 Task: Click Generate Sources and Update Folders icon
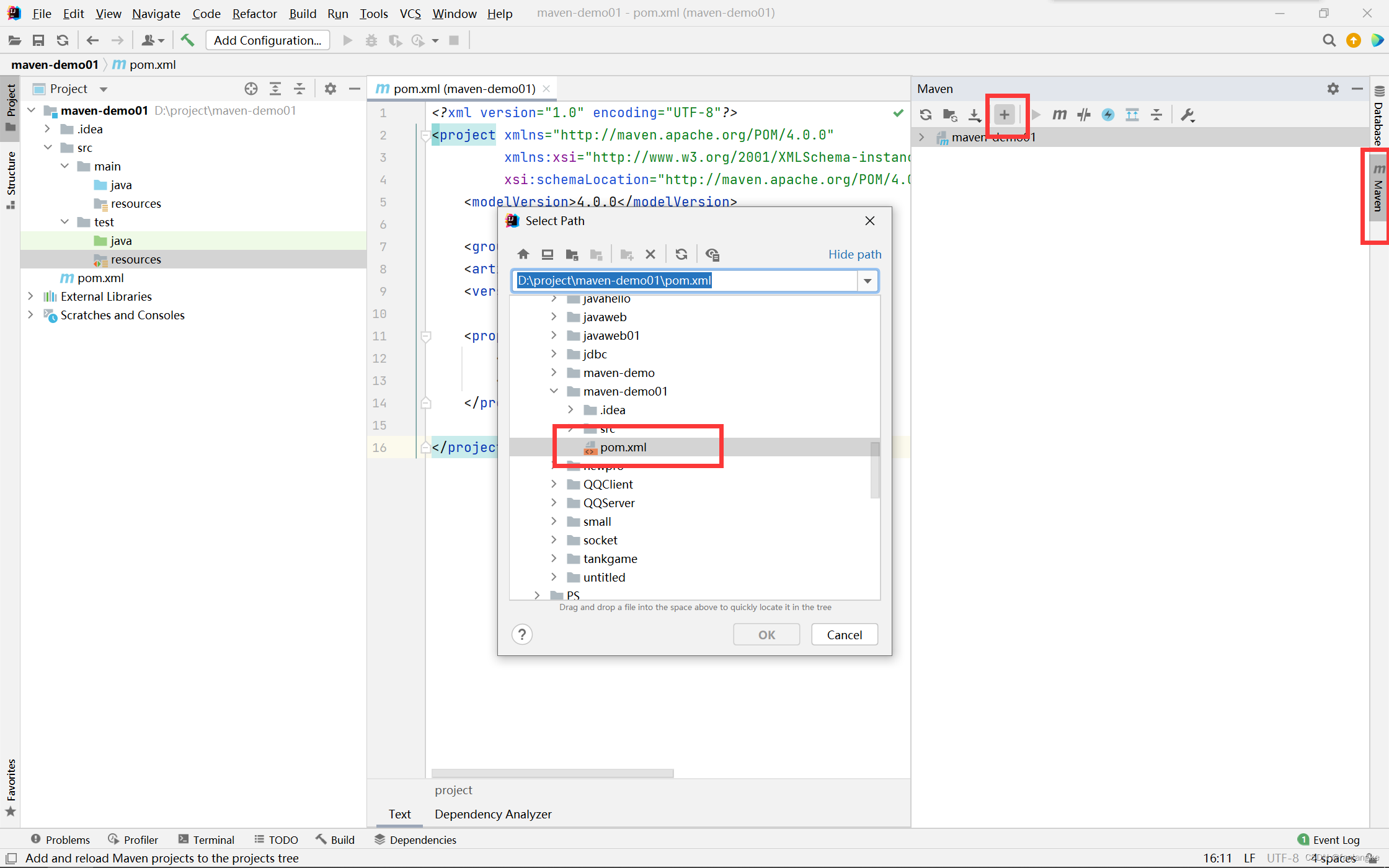[x=950, y=115]
